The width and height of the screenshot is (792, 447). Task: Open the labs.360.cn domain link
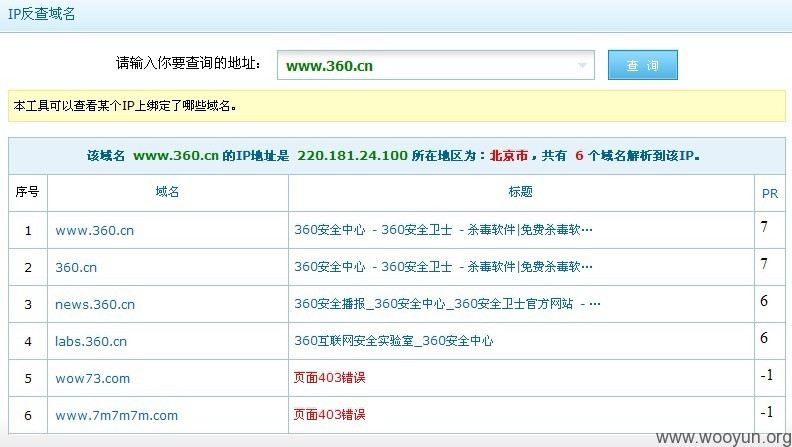[x=91, y=341]
